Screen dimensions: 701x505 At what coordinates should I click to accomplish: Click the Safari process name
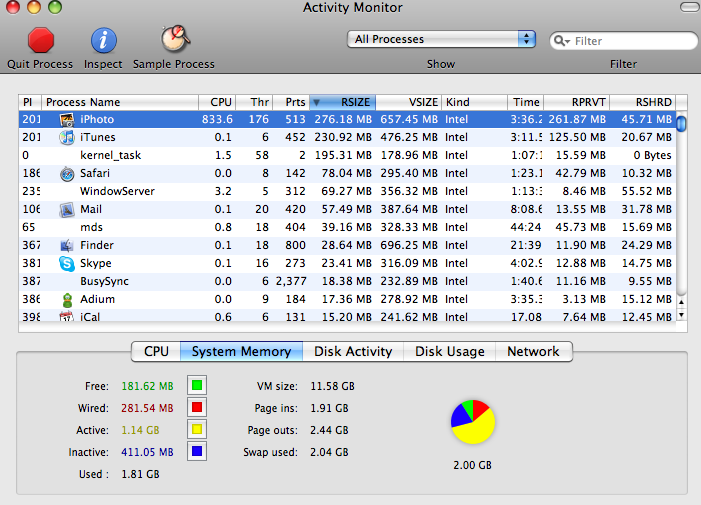(x=95, y=173)
